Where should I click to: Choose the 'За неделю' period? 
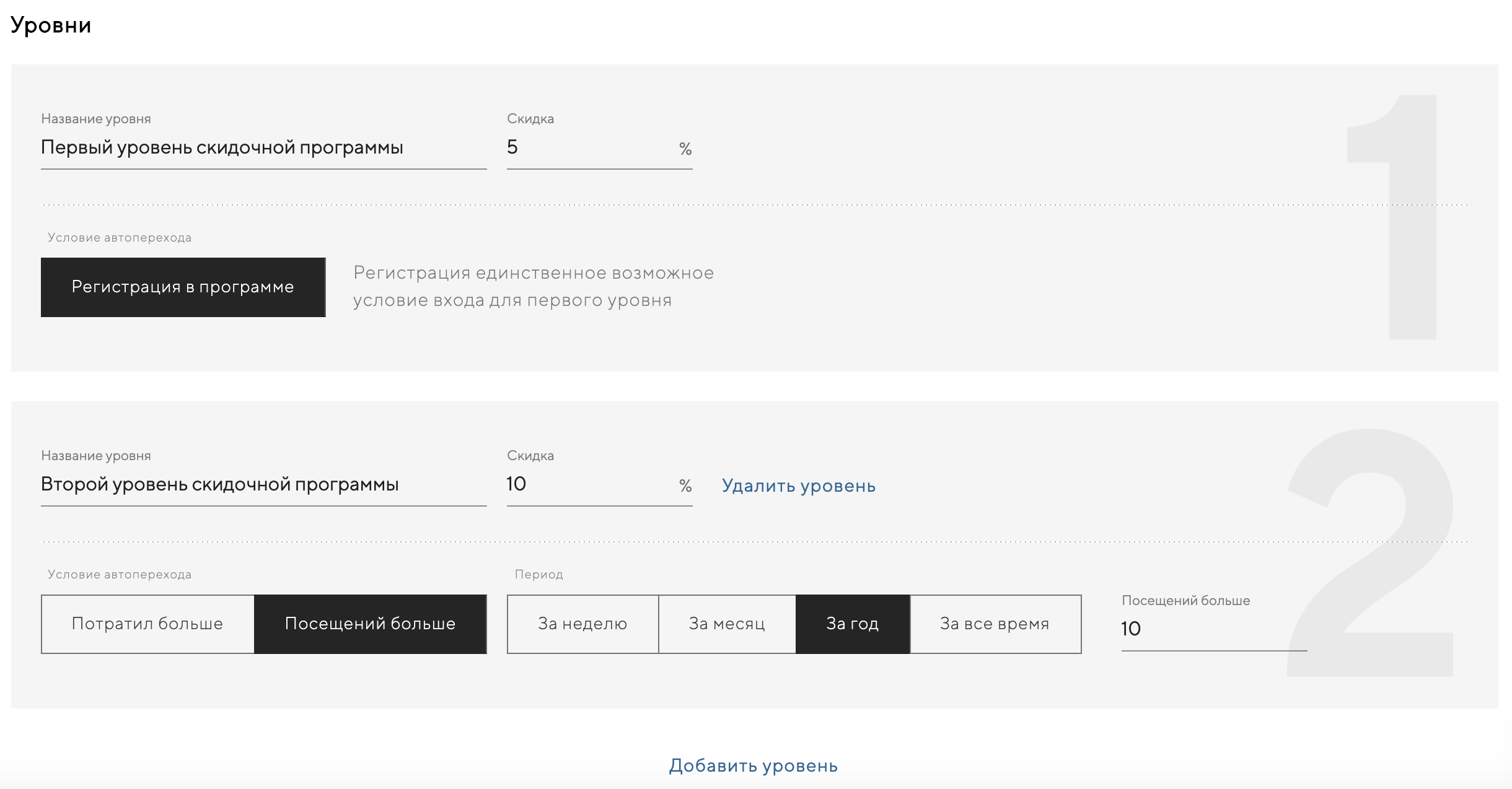(x=582, y=624)
